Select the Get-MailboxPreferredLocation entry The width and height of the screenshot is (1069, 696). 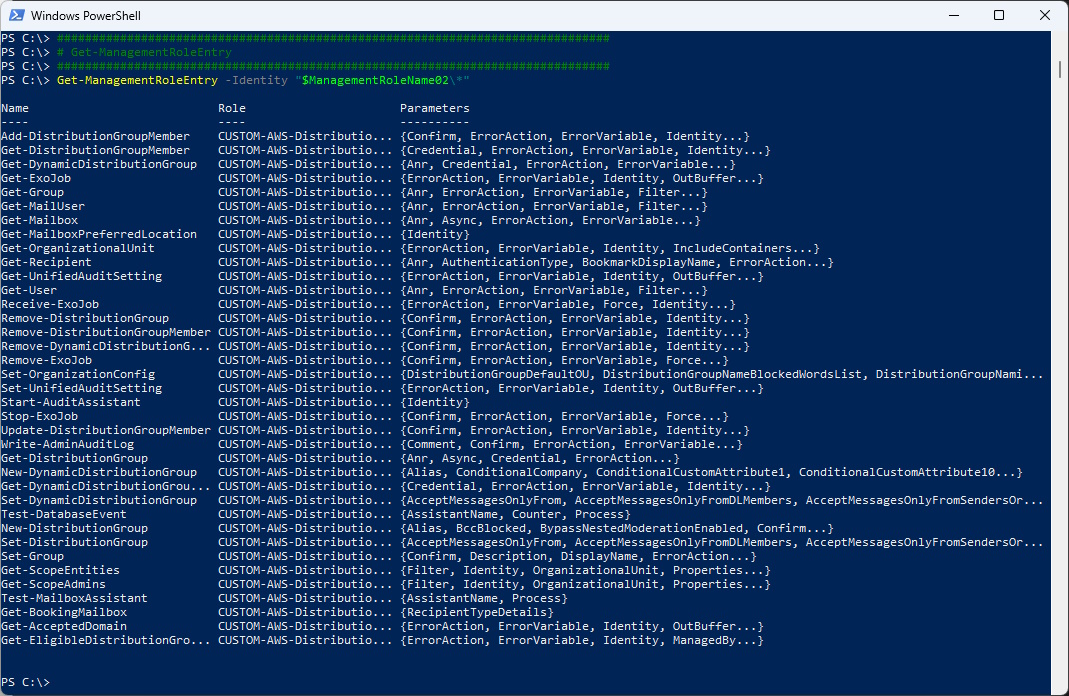pyautogui.click(x=99, y=234)
